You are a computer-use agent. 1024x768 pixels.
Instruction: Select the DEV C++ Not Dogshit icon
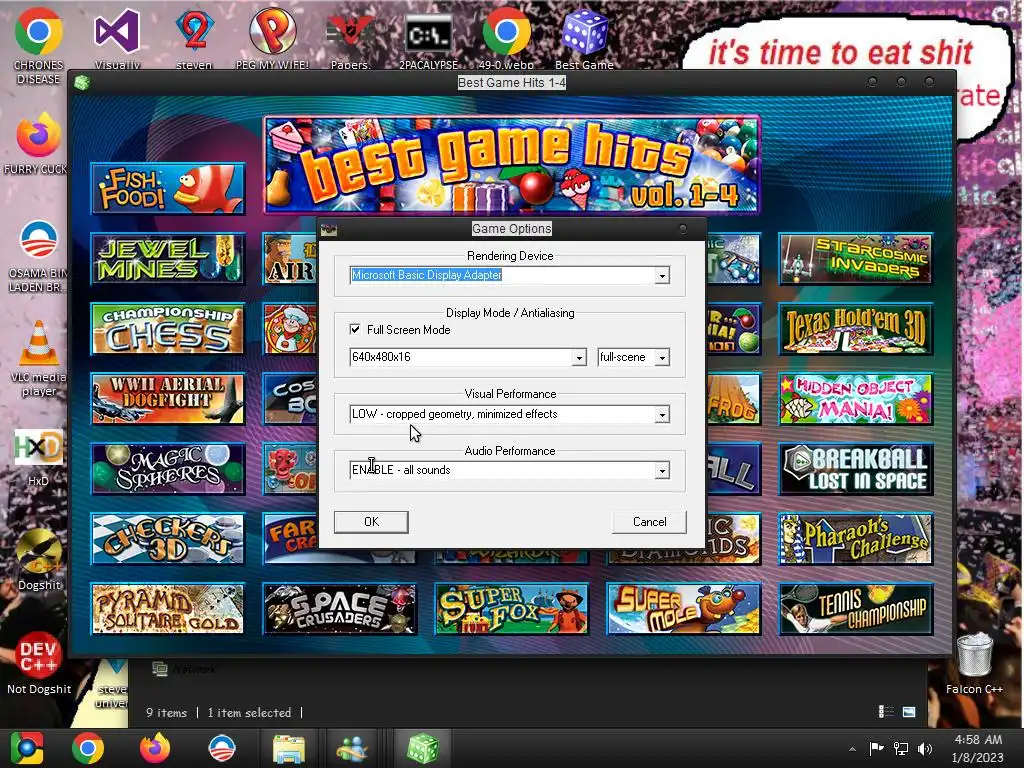38,662
